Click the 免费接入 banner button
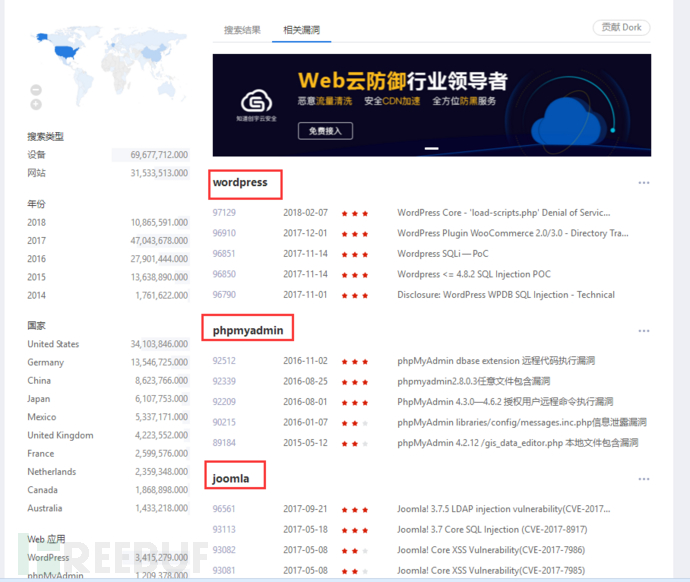 (325, 131)
